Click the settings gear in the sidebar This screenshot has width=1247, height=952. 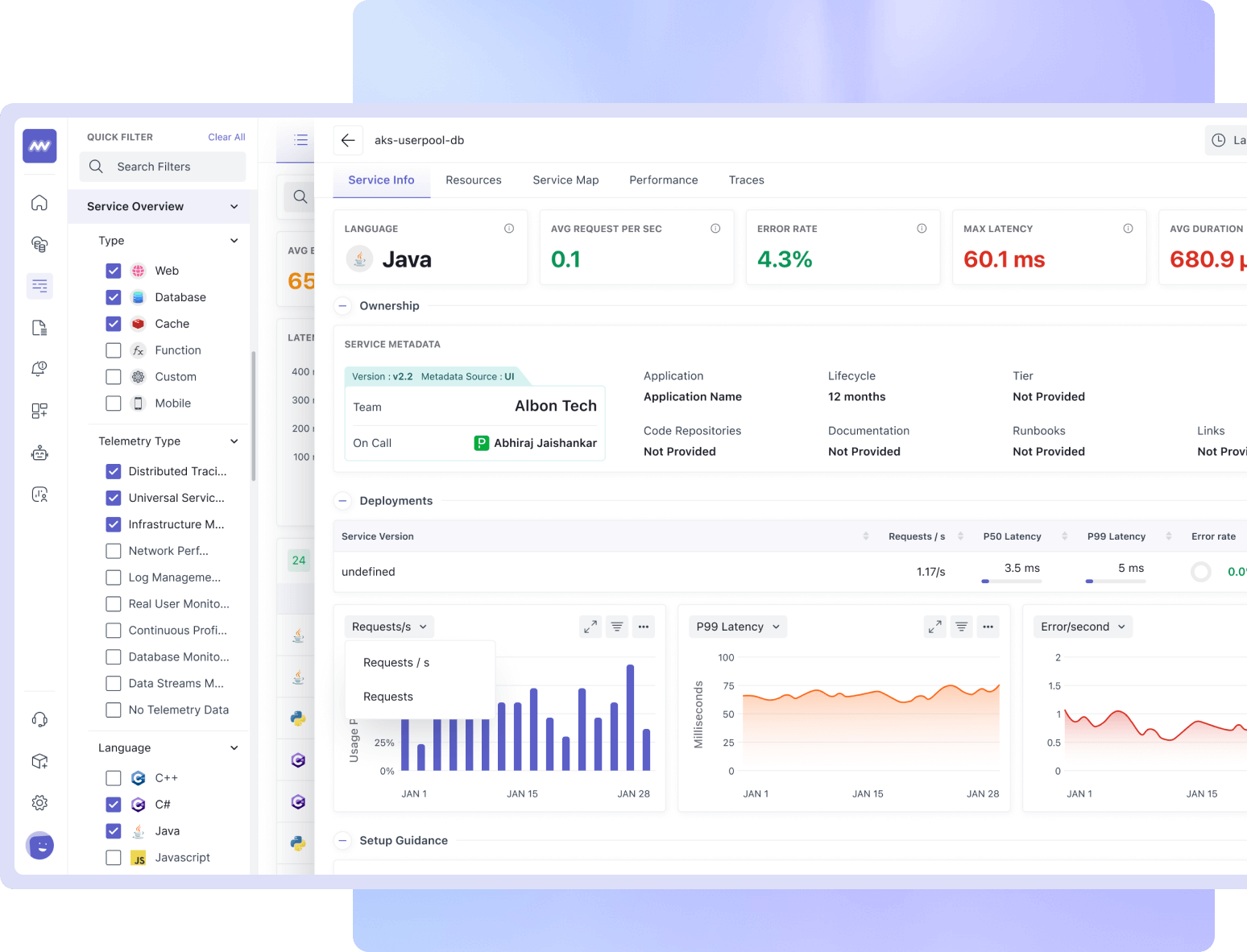(x=39, y=802)
